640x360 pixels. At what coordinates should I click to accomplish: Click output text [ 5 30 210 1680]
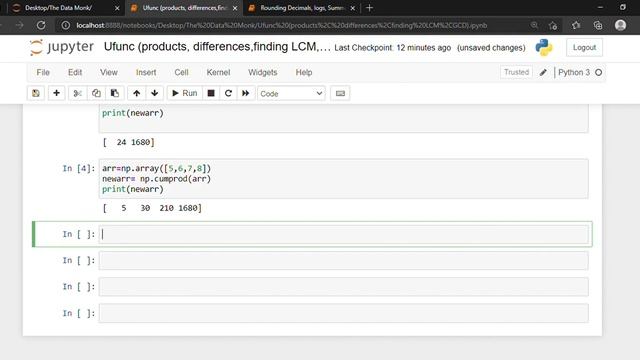[152, 208]
